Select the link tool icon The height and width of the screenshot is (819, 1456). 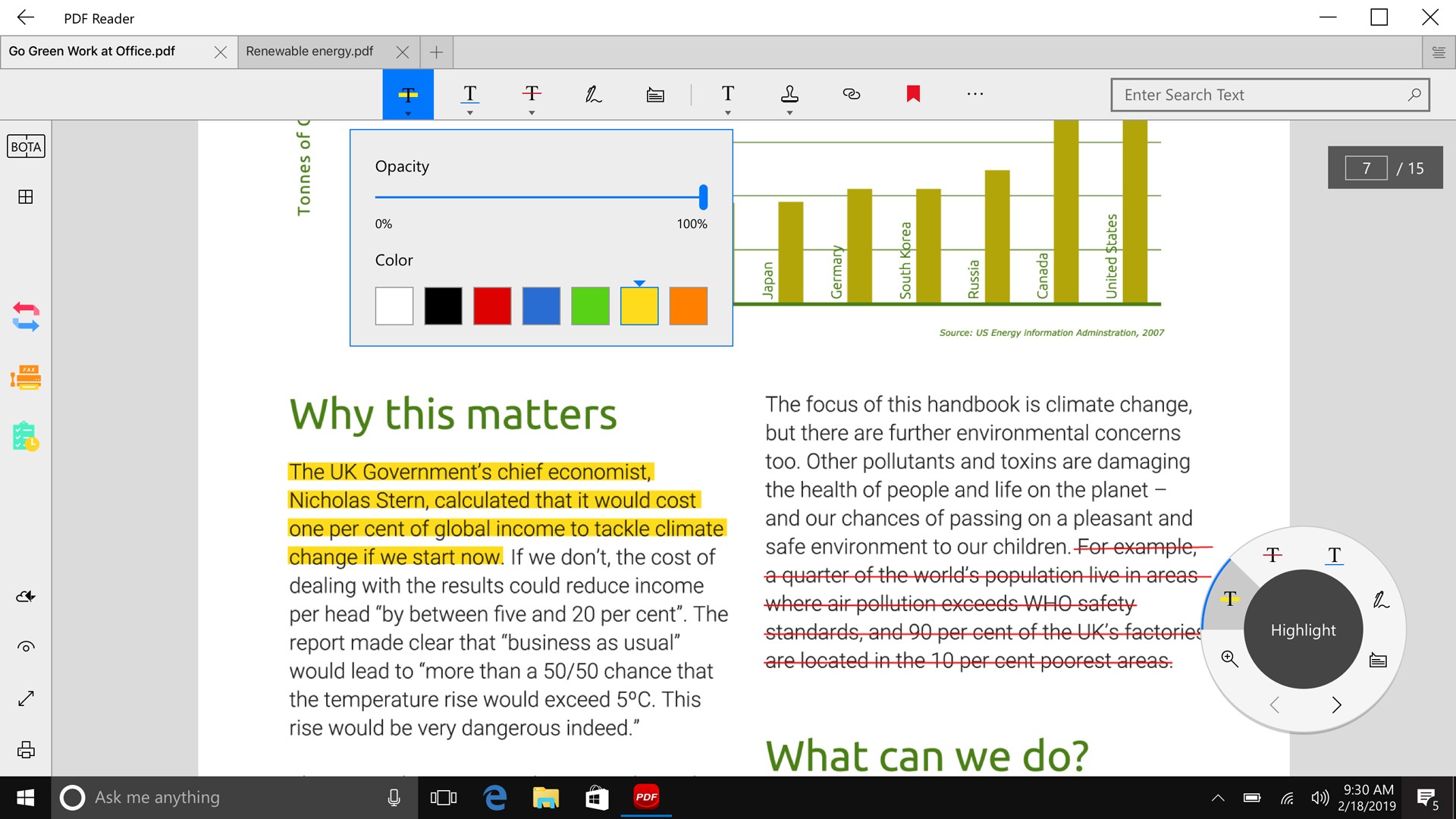(x=851, y=94)
